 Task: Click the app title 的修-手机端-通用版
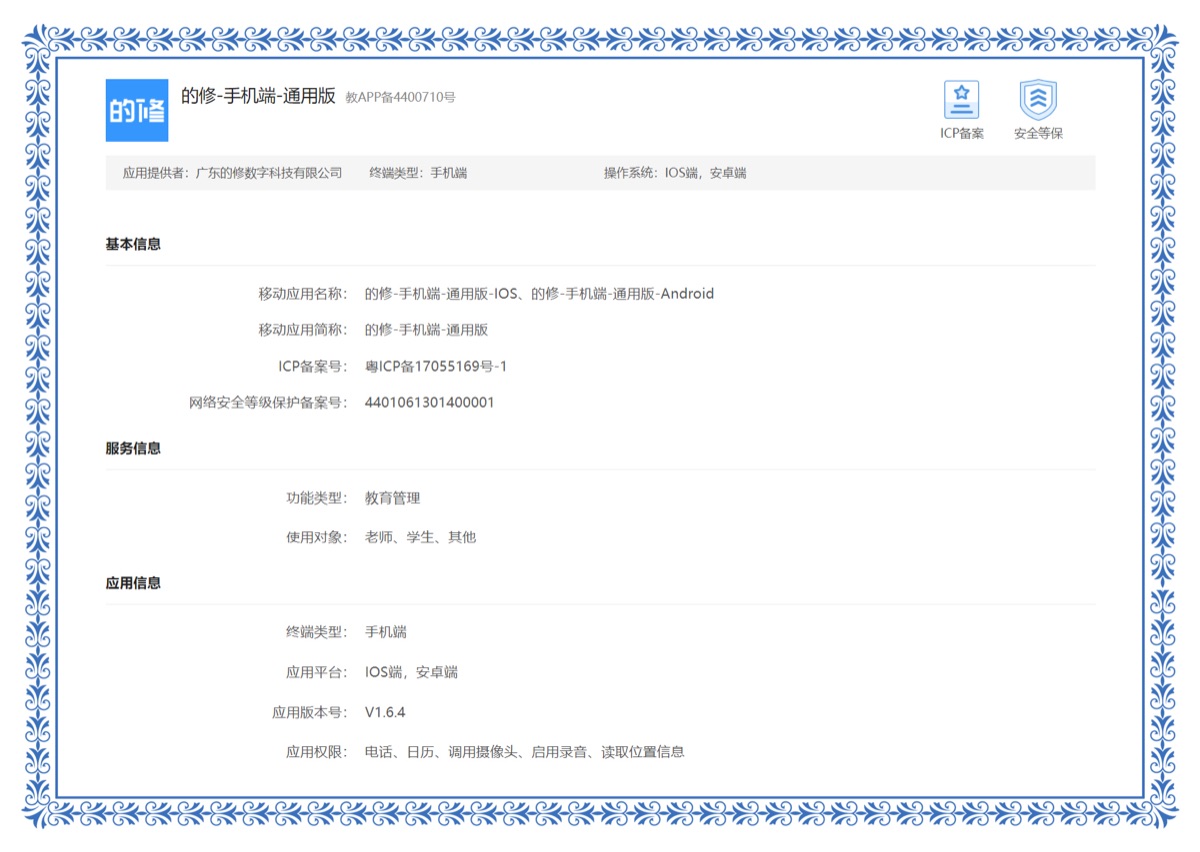pyautogui.click(x=258, y=96)
